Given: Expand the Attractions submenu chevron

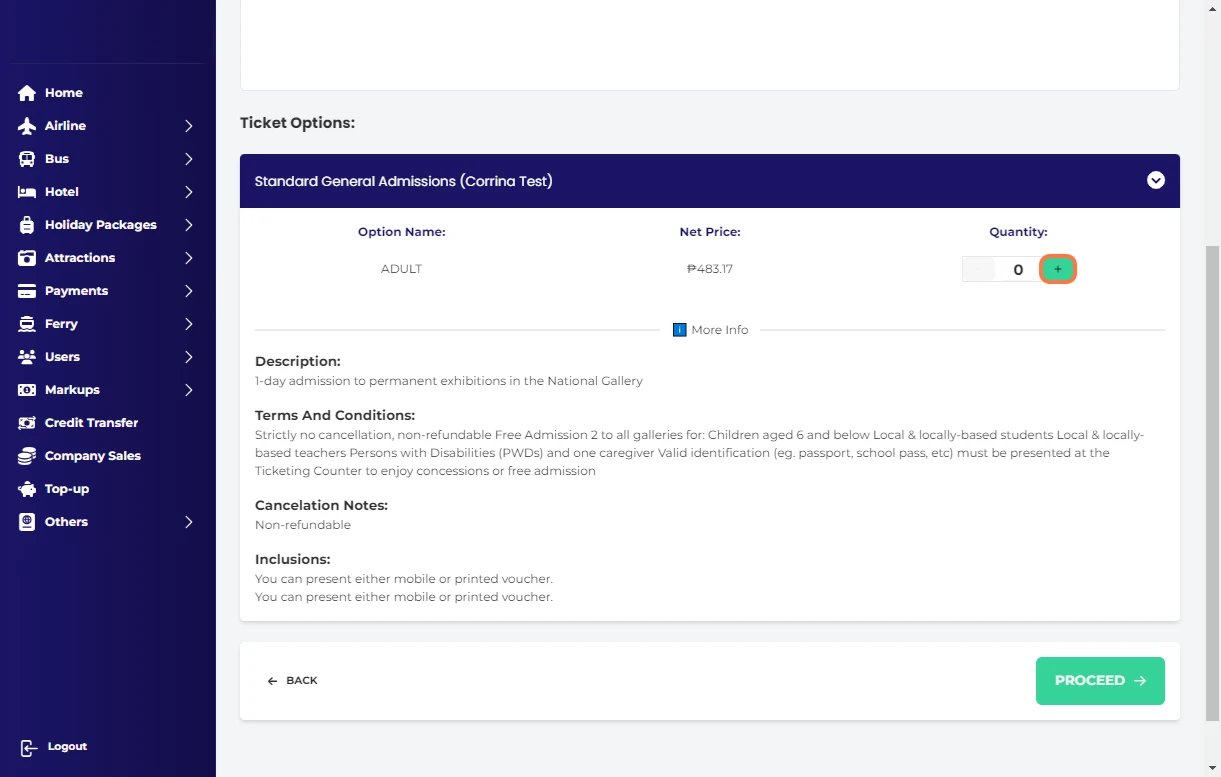Looking at the screenshot, I should [x=189, y=258].
